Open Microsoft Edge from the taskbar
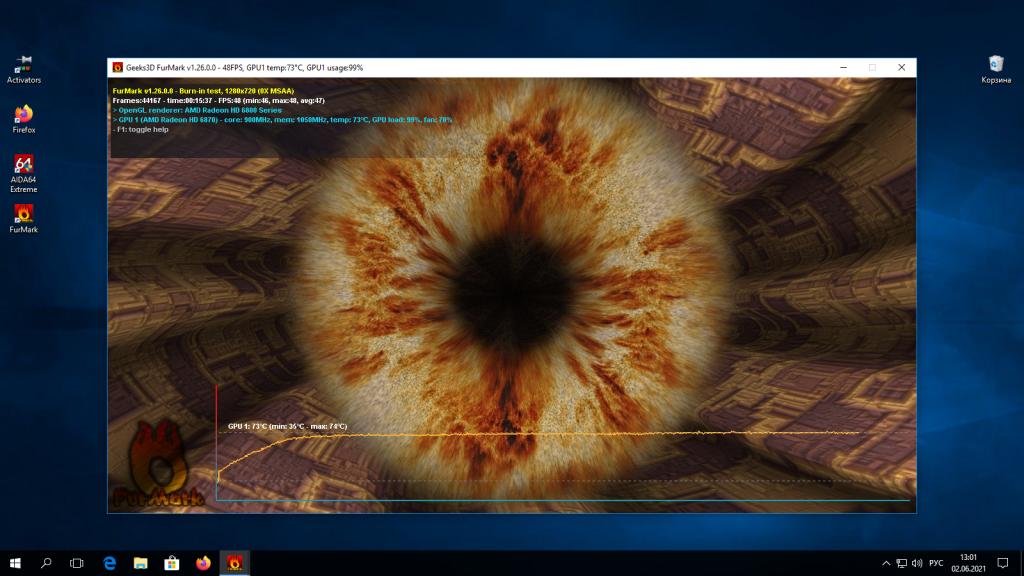The image size is (1024, 576). point(109,563)
